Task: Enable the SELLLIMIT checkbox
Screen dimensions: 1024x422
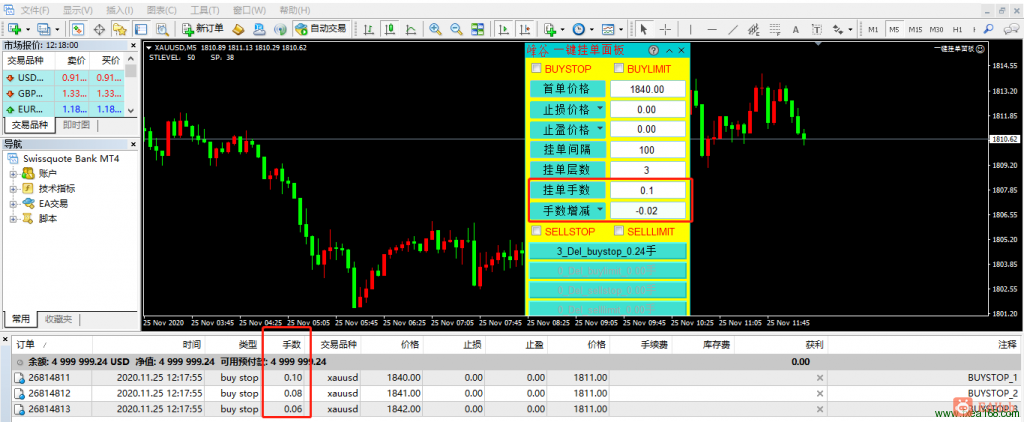Action: (x=618, y=231)
